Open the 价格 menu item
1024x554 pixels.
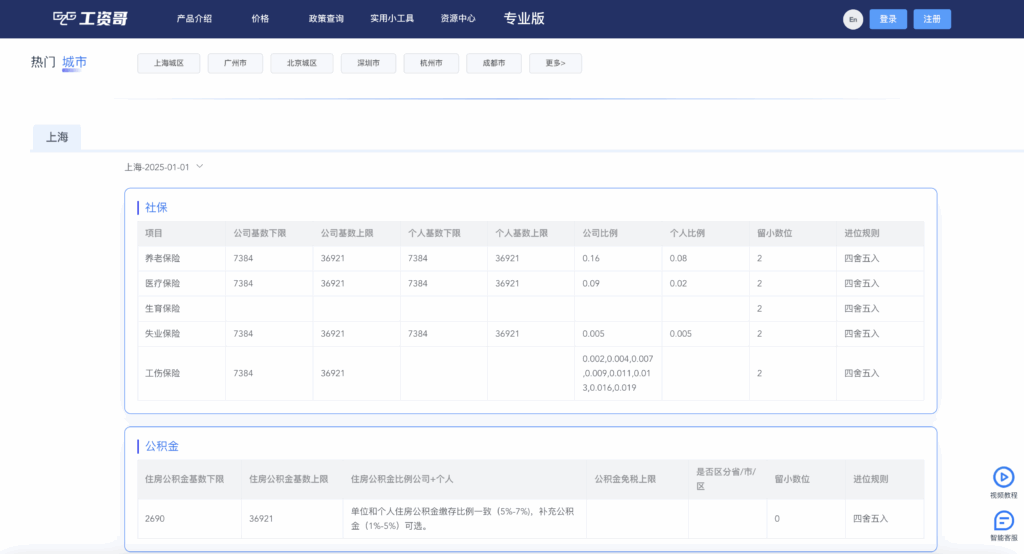(x=260, y=18)
